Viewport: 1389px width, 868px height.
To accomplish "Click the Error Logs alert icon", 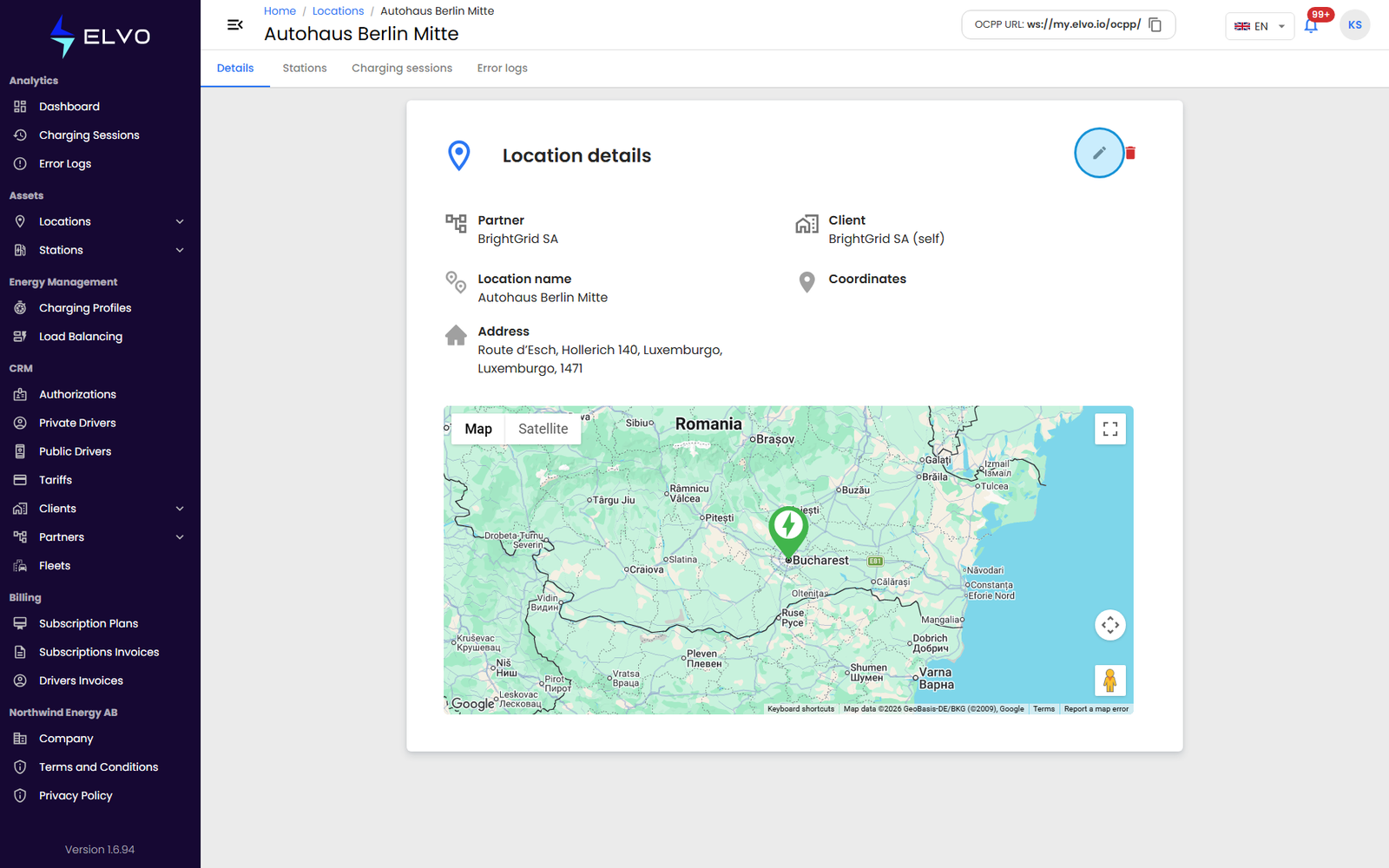I will tap(20, 164).
